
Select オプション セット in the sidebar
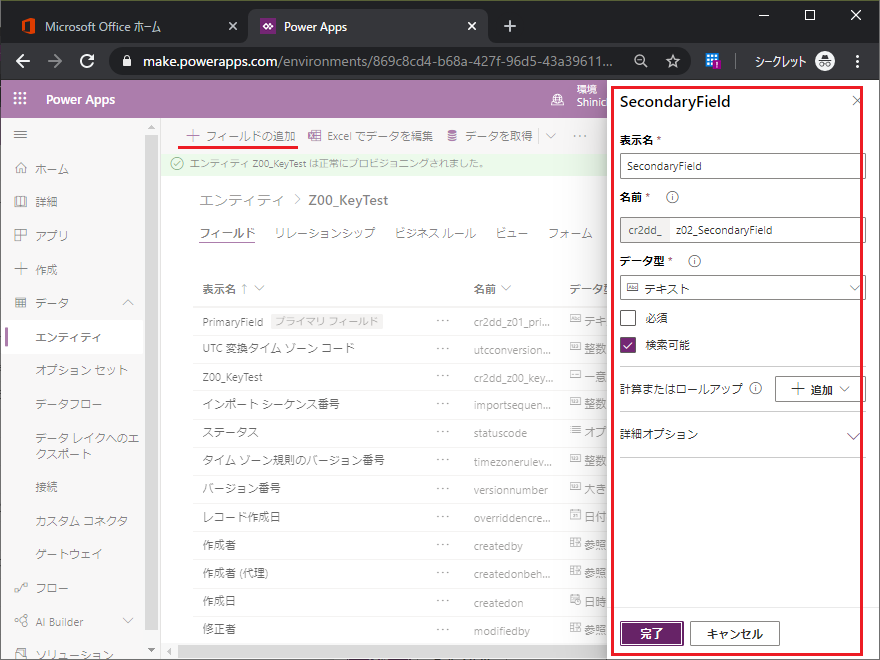pyautogui.click(x=81, y=370)
